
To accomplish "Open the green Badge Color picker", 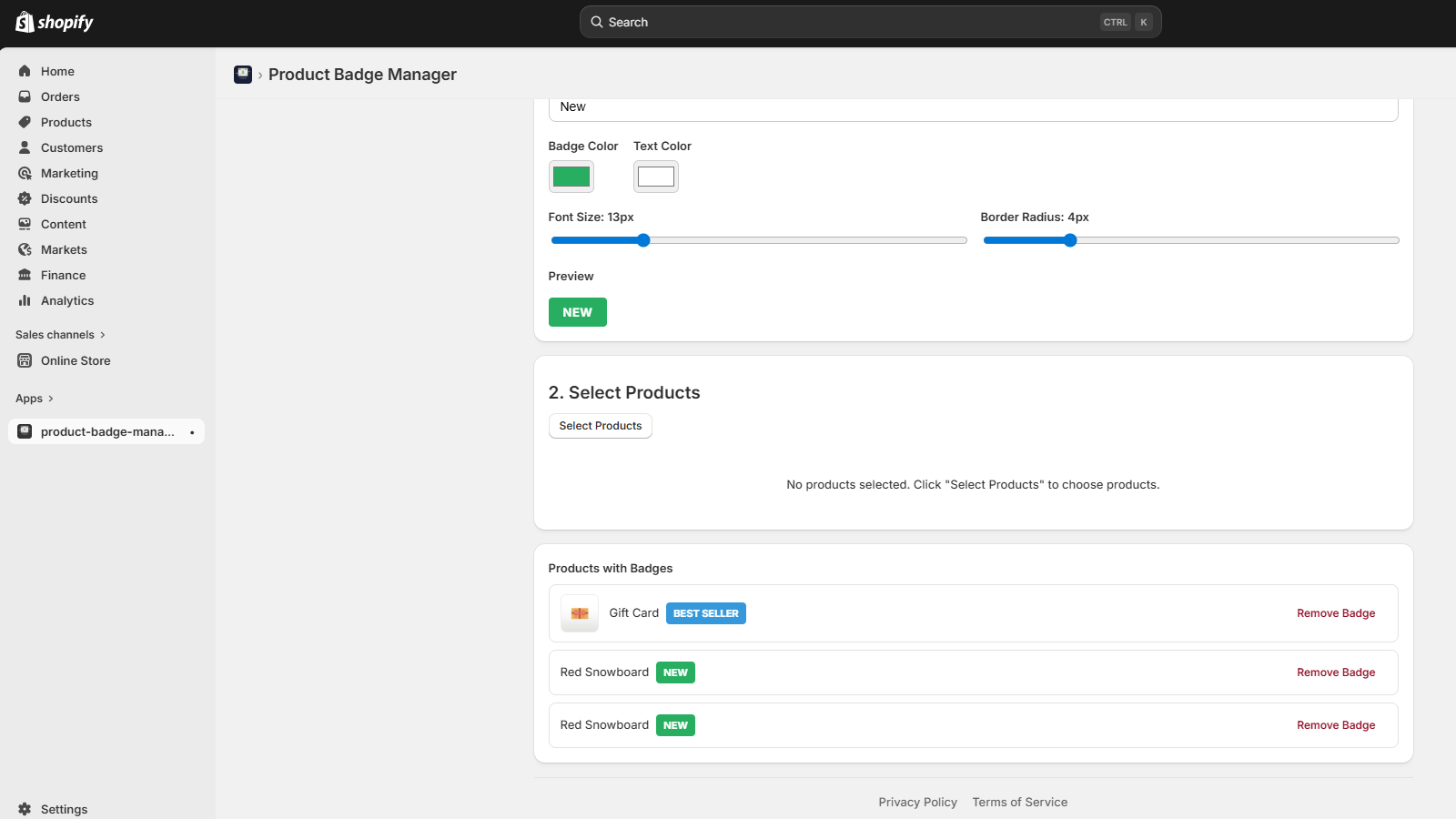I will pos(571,177).
